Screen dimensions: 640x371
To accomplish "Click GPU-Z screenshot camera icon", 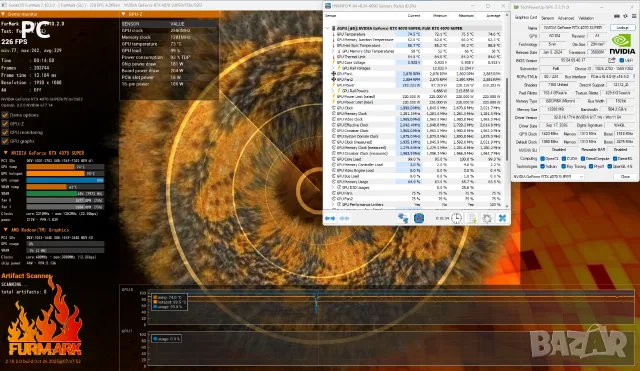I will point(617,16).
